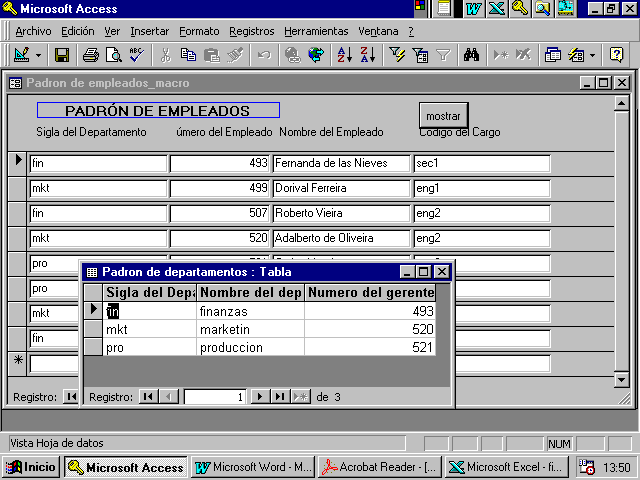The image size is (640, 480).
Task: Click the Save icon in the toolbar
Action: pyautogui.click(x=62, y=55)
